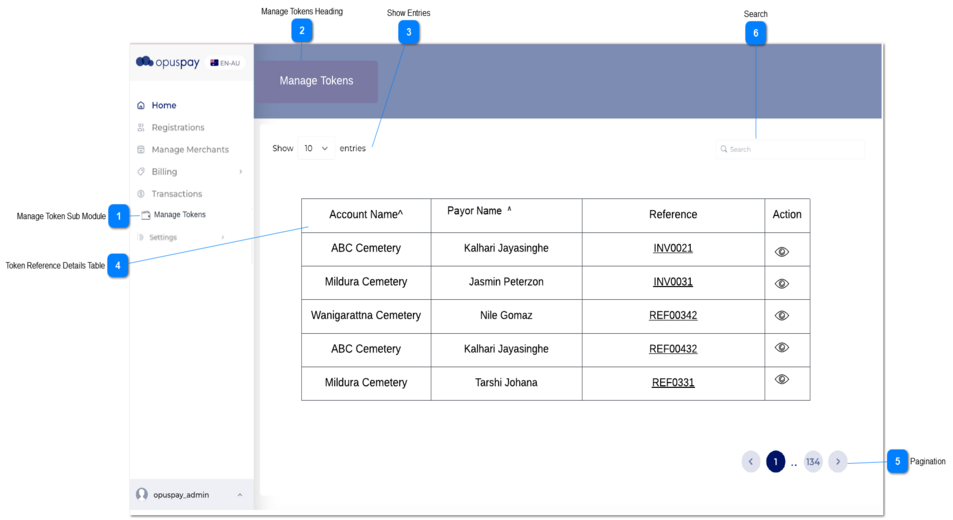Screen dimensions: 953x520
Task: Open the Registrations menu item
Action: [x=178, y=128]
